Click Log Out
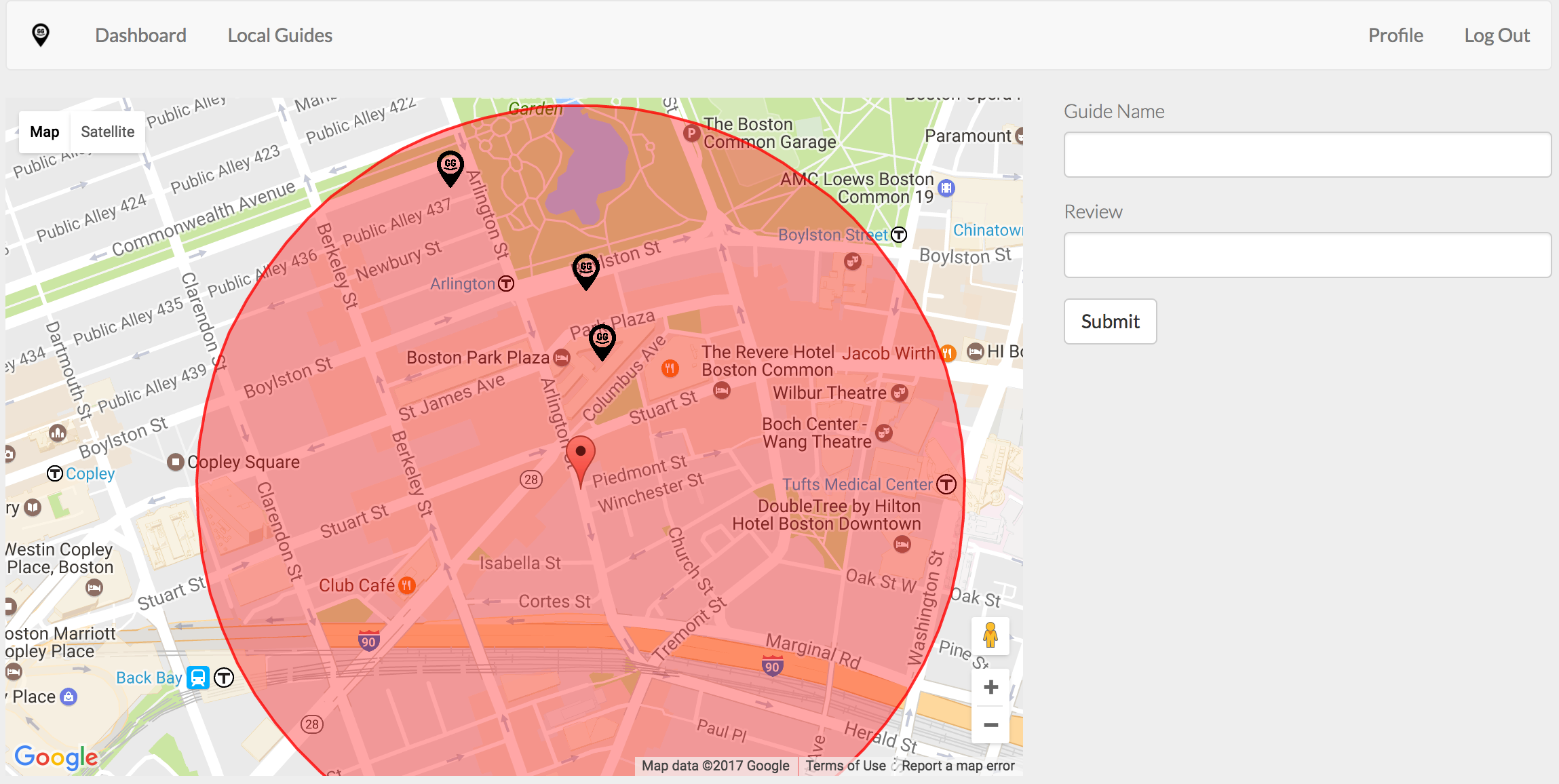The height and width of the screenshot is (784, 1559). [x=1497, y=35]
